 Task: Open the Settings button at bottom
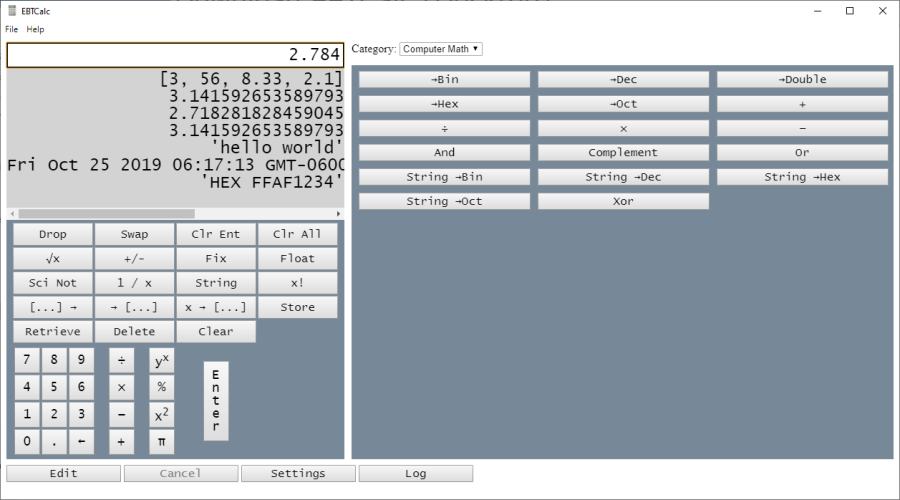pos(298,473)
